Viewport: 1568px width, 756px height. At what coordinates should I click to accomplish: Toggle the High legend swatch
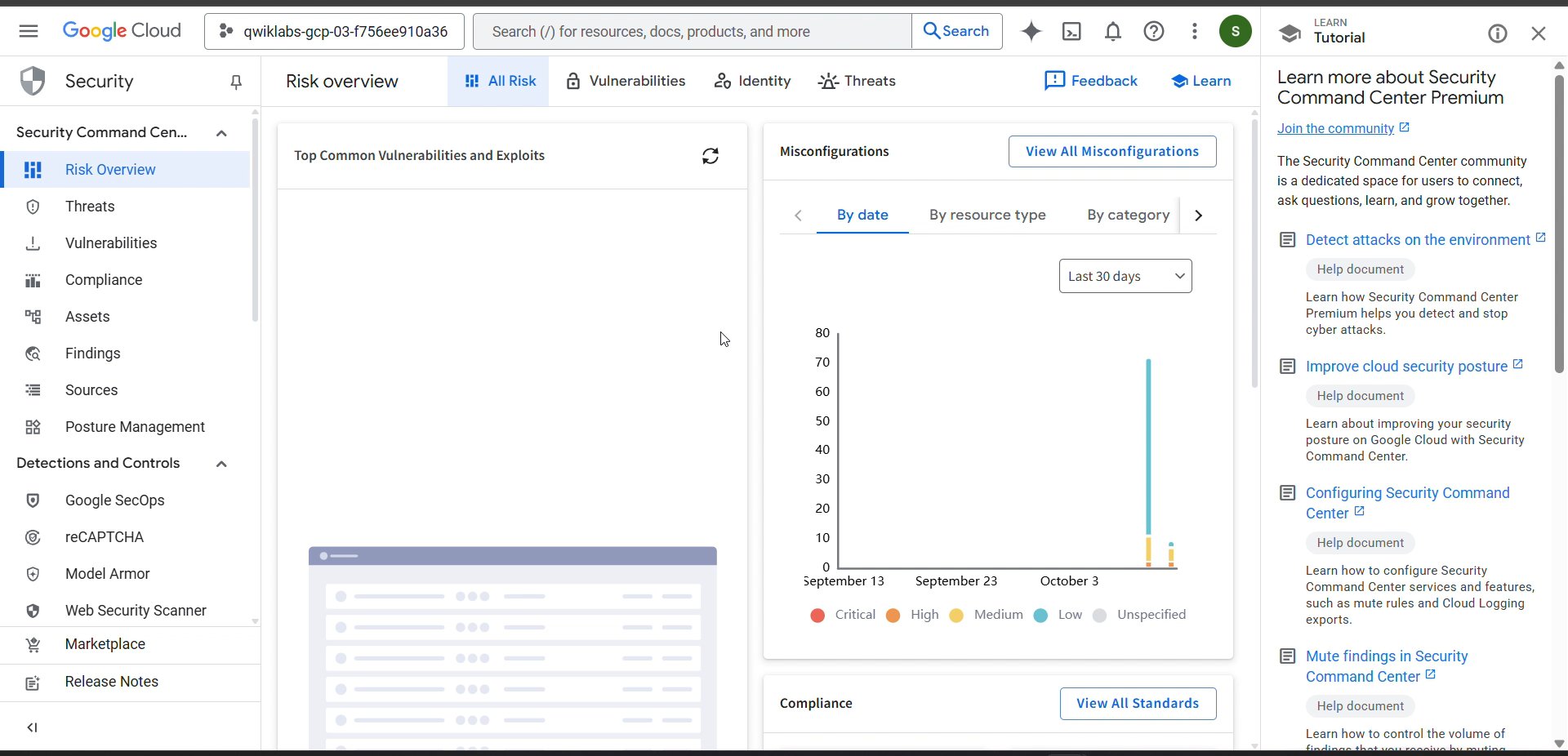click(x=893, y=616)
